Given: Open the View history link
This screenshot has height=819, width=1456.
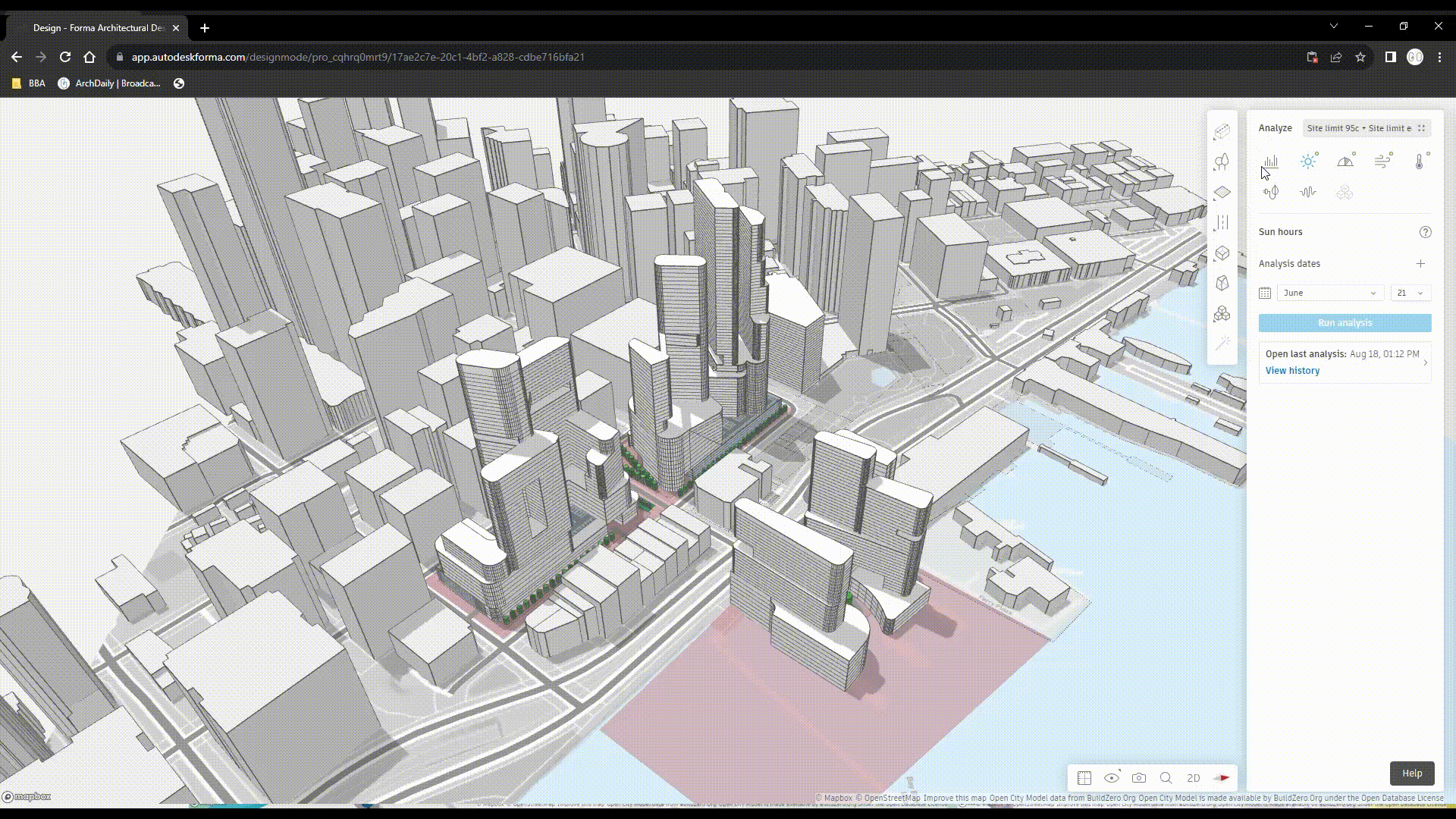Looking at the screenshot, I should click(1292, 371).
